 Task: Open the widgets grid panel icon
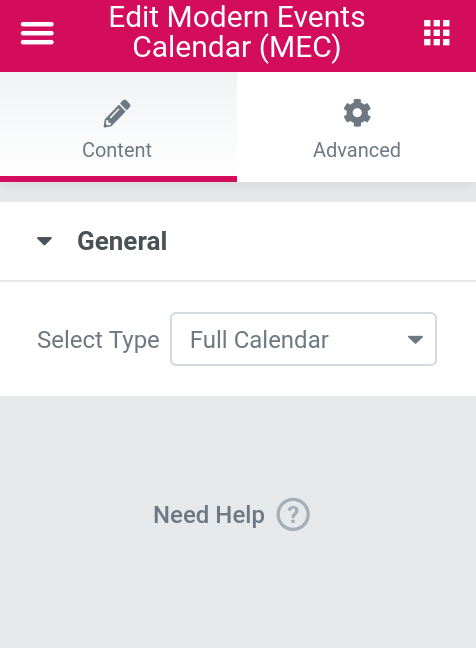(437, 33)
